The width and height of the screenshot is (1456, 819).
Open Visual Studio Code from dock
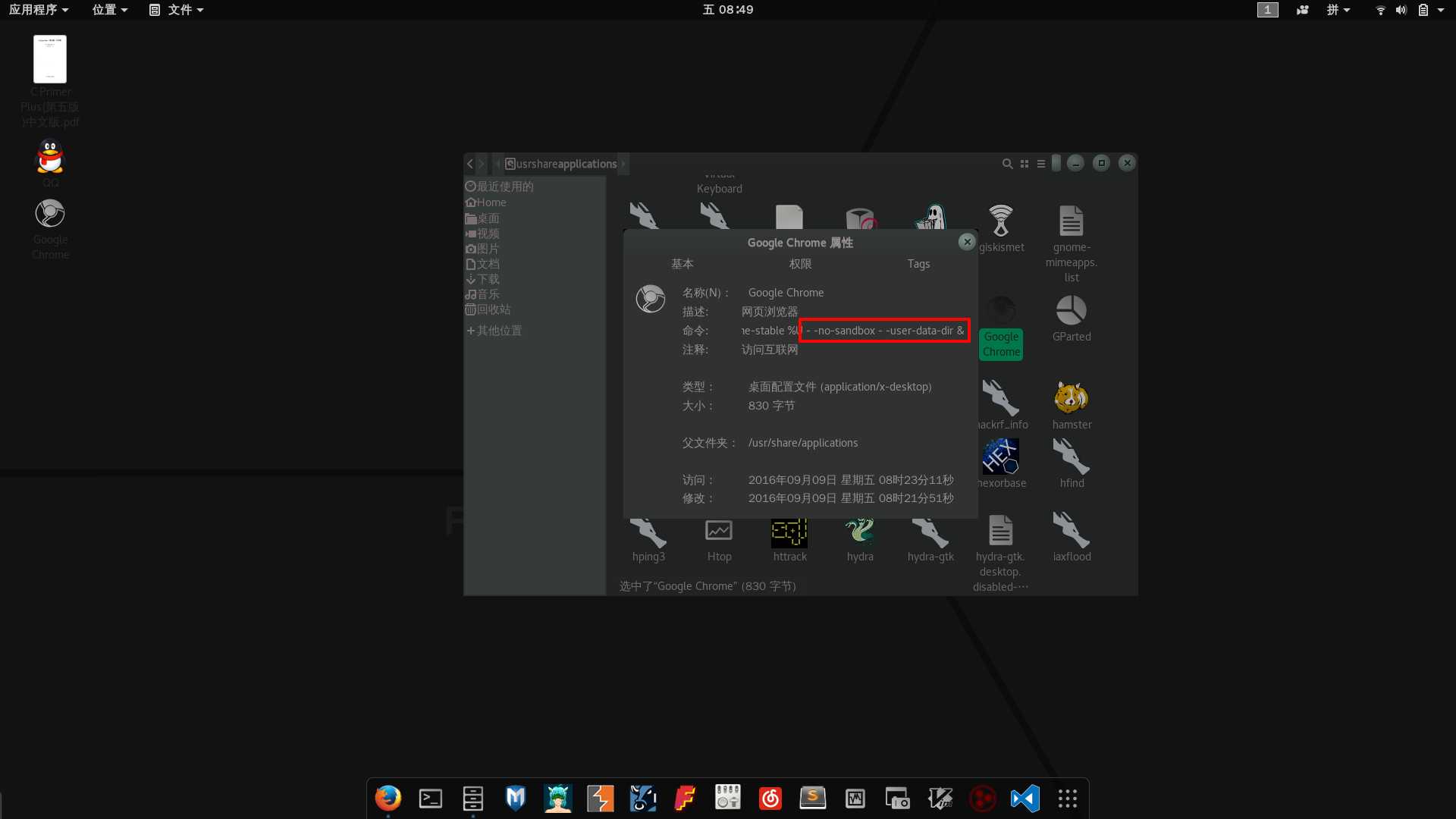click(x=1025, y=798)
